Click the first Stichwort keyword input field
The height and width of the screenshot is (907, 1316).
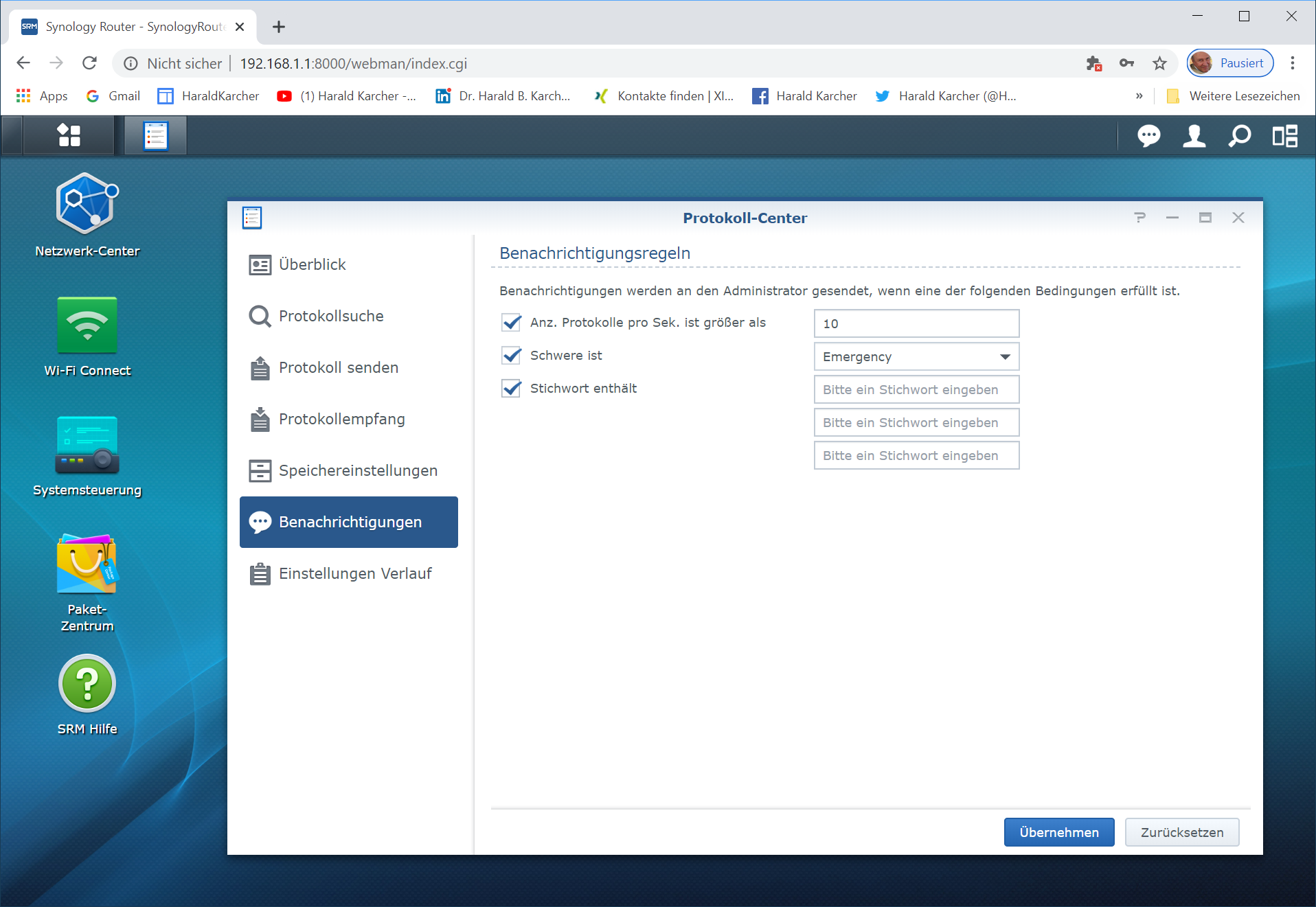(x=916, y=390)
